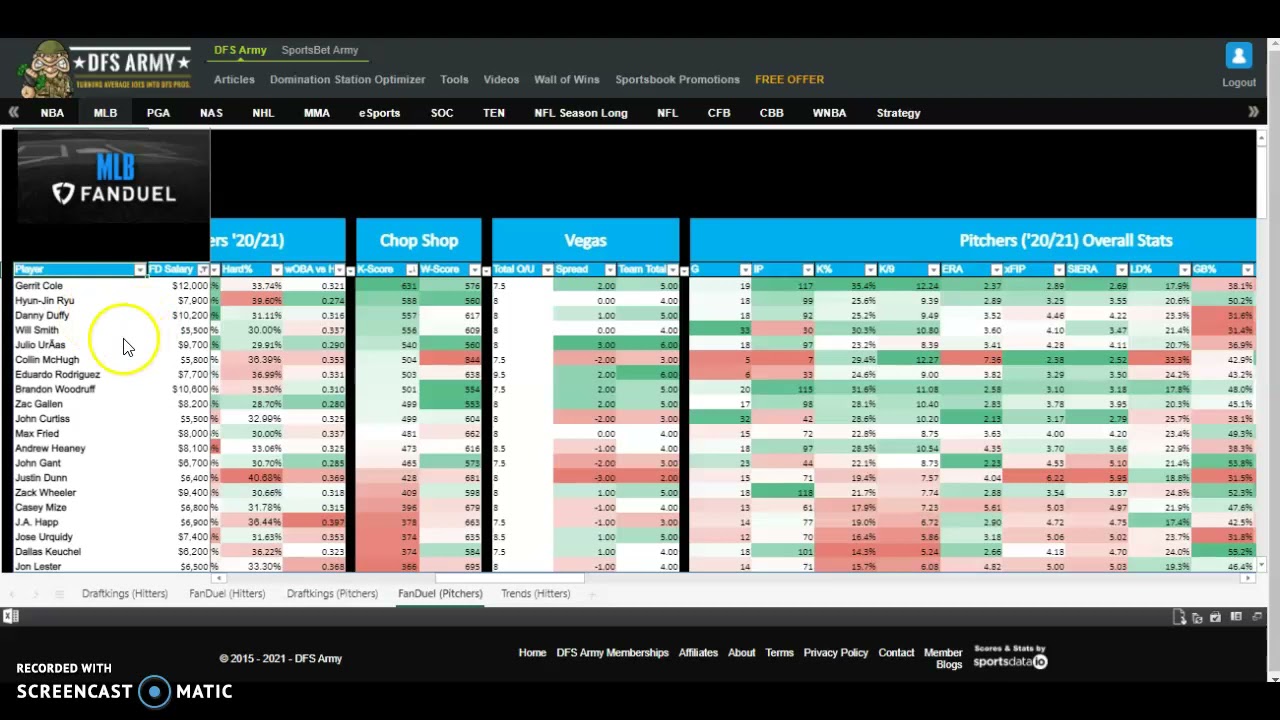This screenshot has width=1280, height=720.
Task: Switch to Trends (Hitters) sheet tab
Action: [536, 594]
